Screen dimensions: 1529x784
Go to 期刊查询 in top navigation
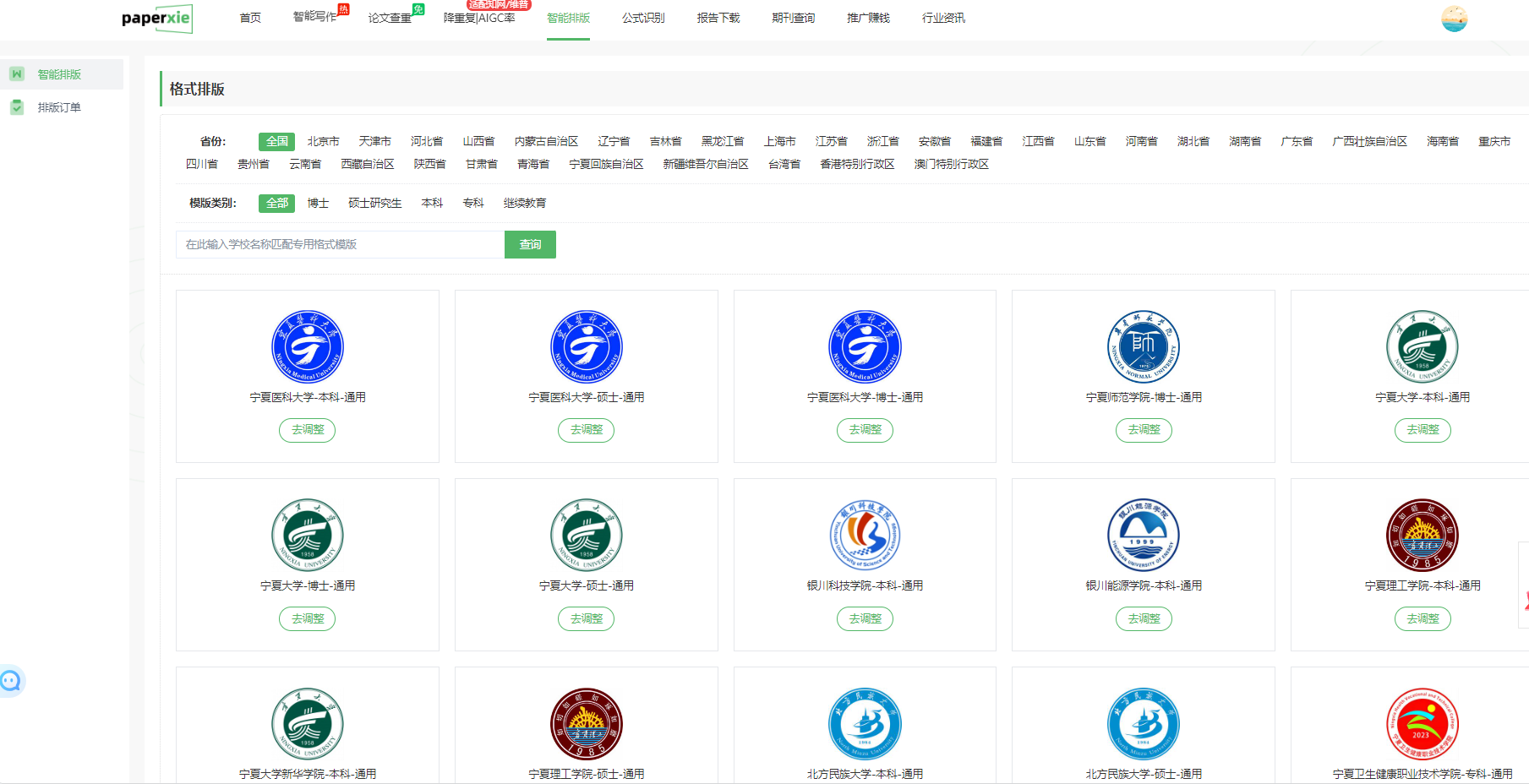coord(793,18)
